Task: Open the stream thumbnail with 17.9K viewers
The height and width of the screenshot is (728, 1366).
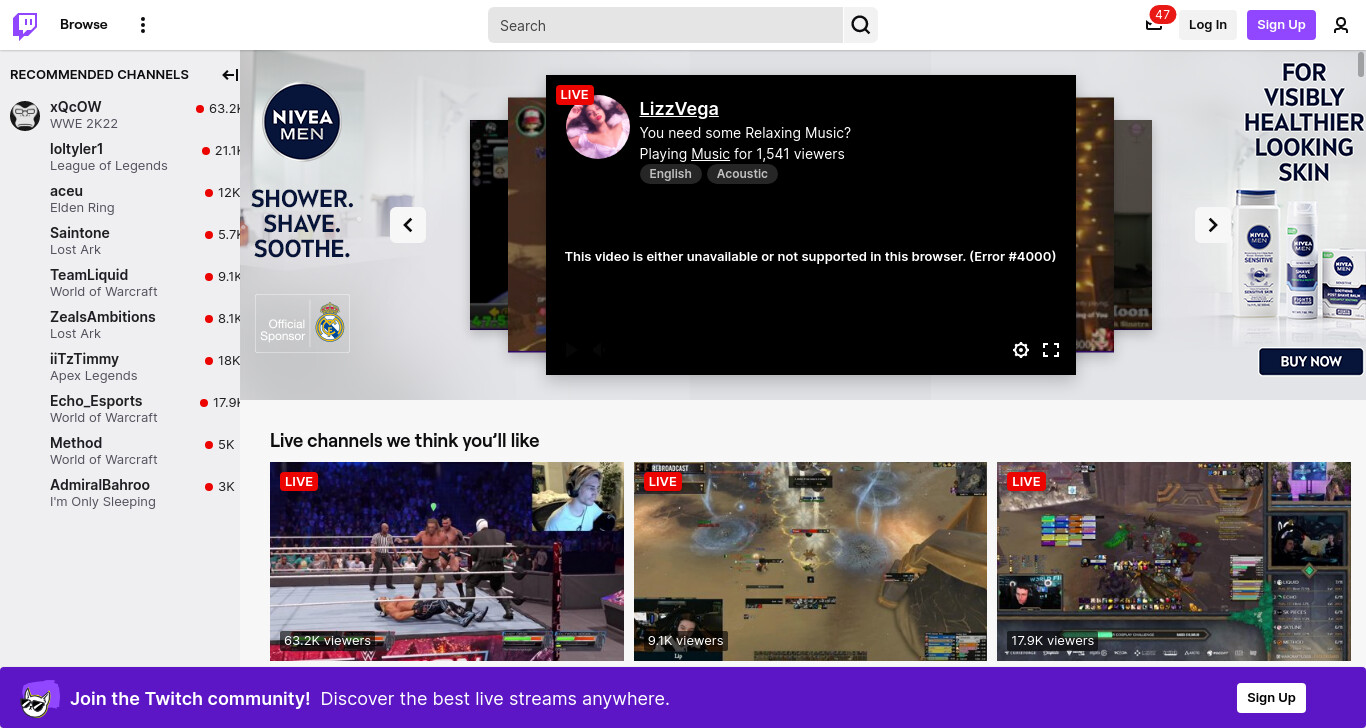Action: 1174,561
